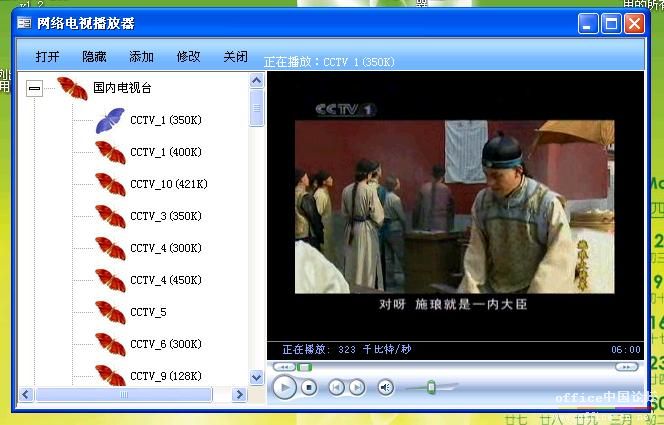Select channel CCTV_1 (350K)
Screen dimensions: 664x425
pos(166,120)
